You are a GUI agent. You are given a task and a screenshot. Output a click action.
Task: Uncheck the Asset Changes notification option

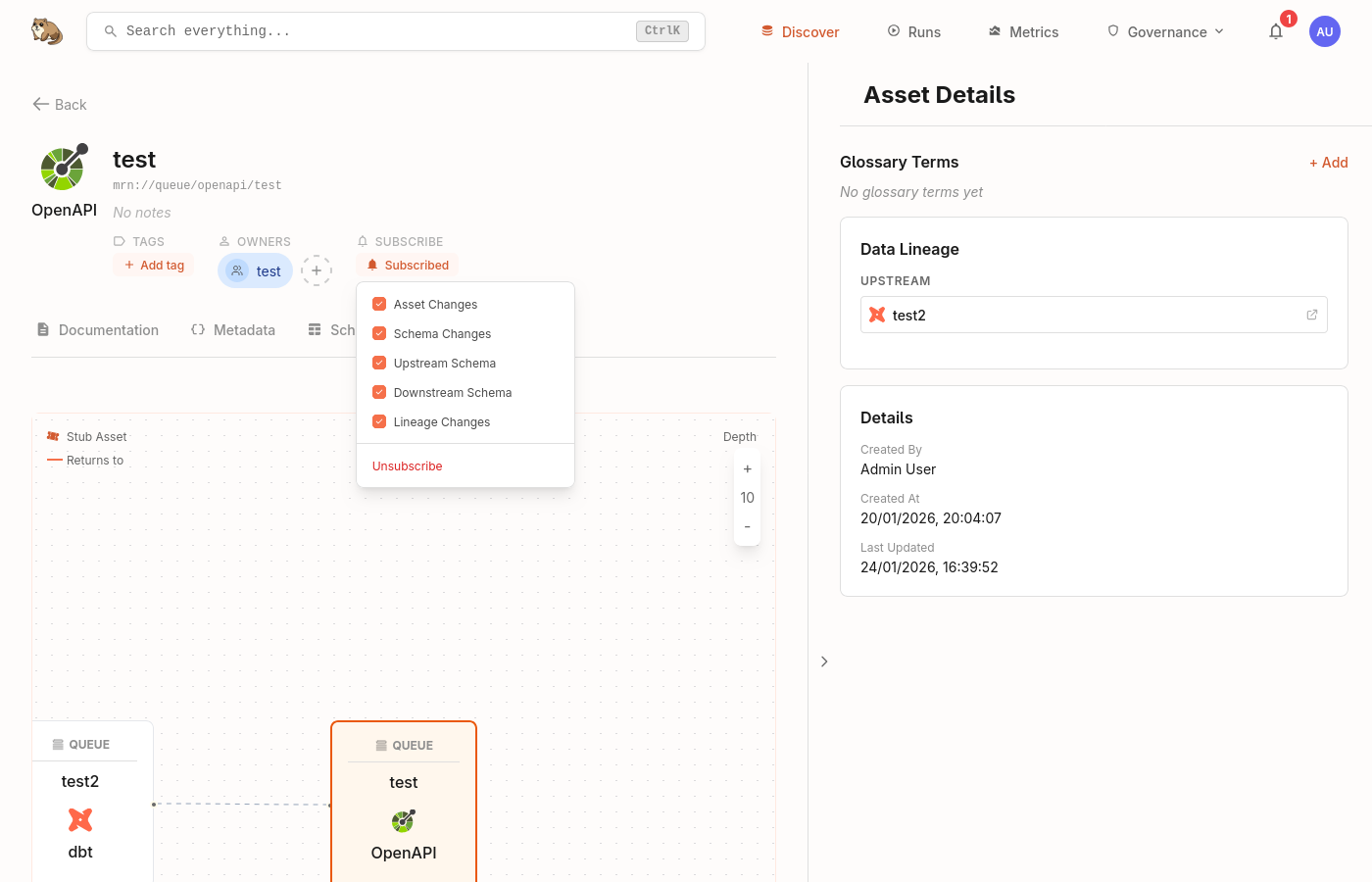(378, 304)
